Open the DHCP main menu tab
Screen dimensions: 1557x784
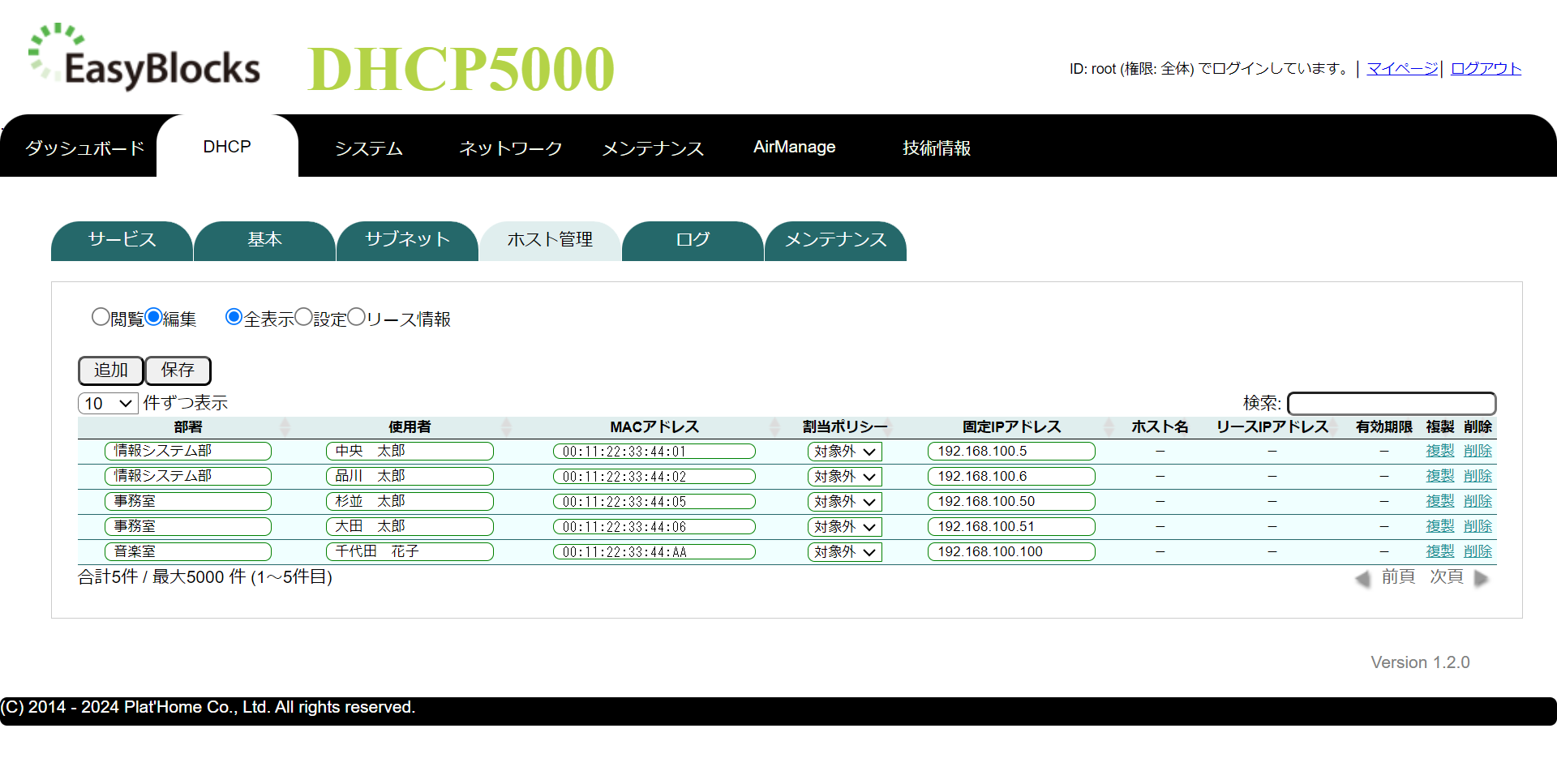coord(227,147)
